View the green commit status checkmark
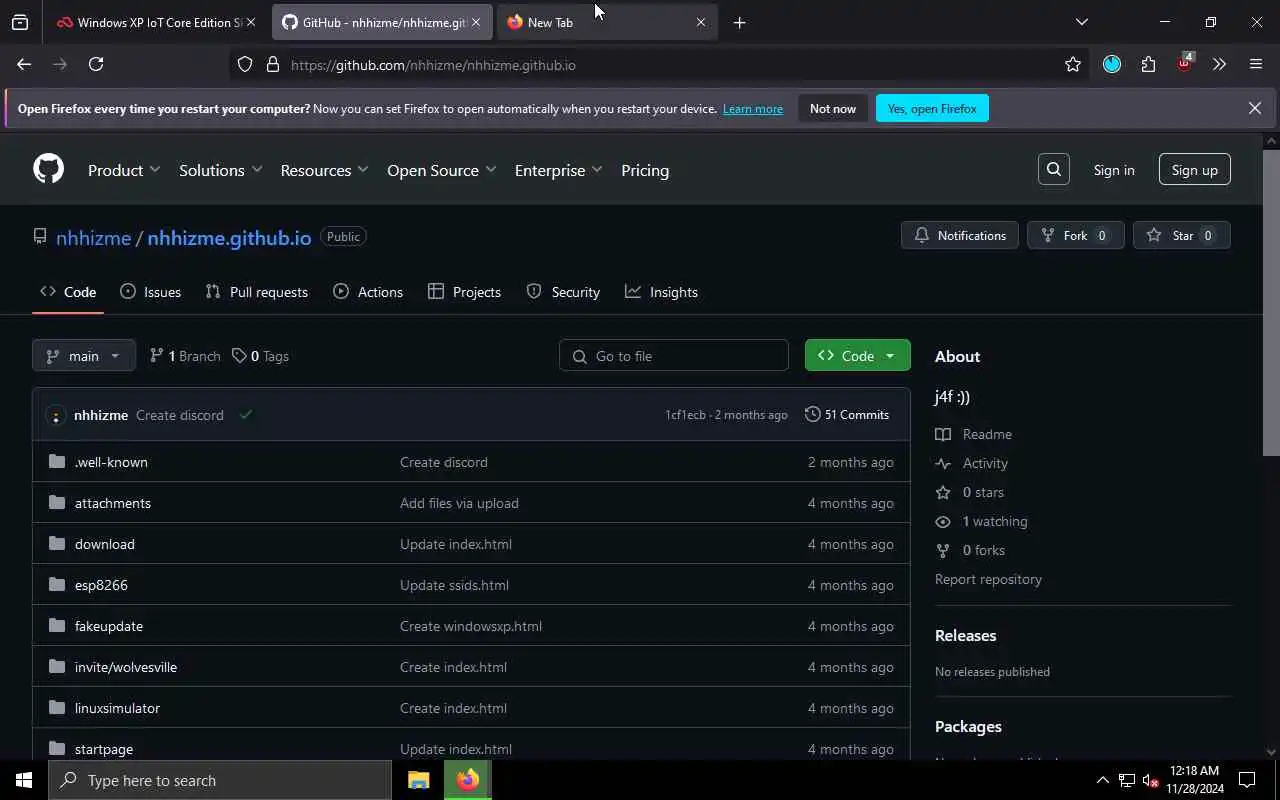 pos(246,414)
